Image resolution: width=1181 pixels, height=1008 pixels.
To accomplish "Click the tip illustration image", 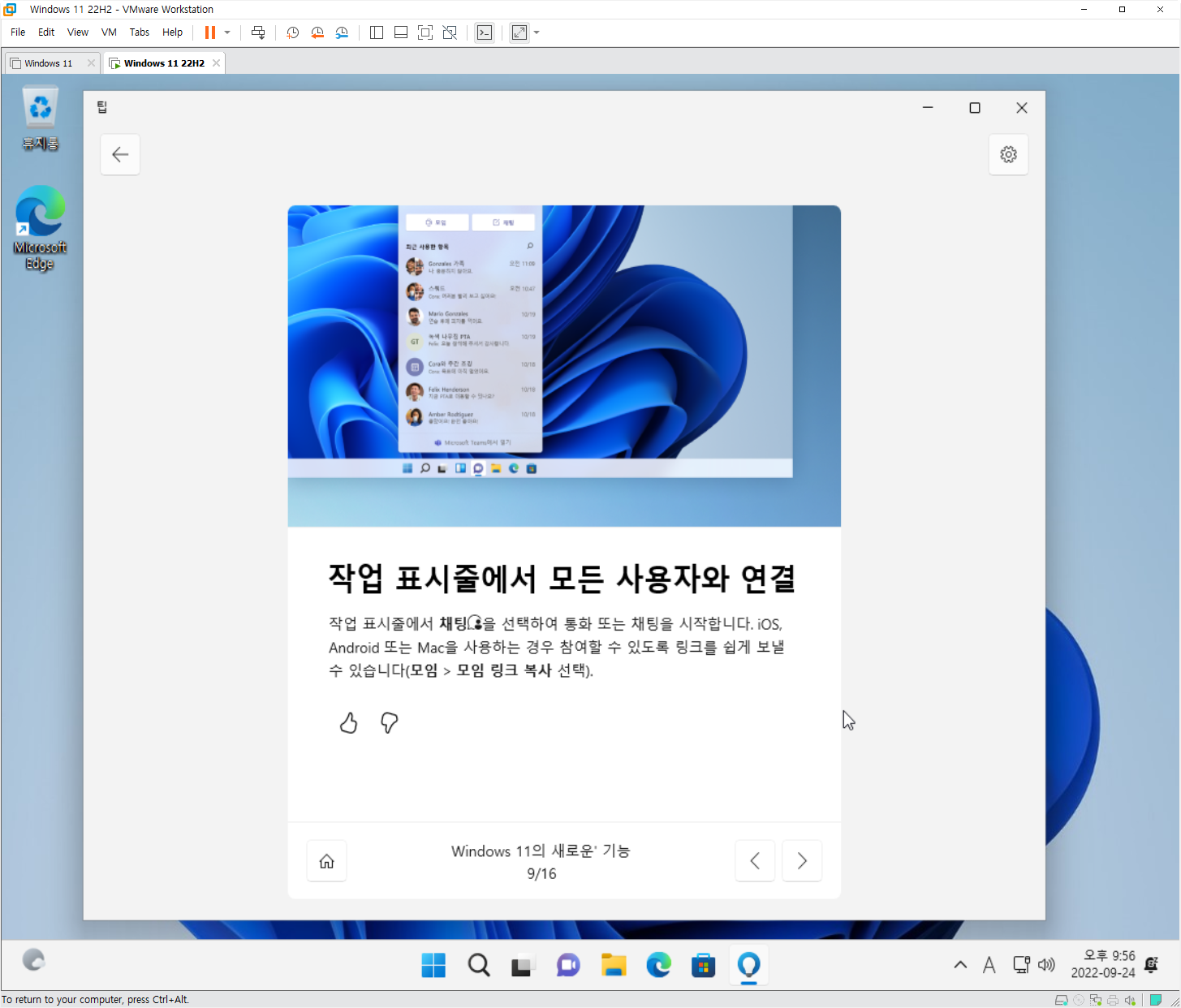I will [564, 366].
